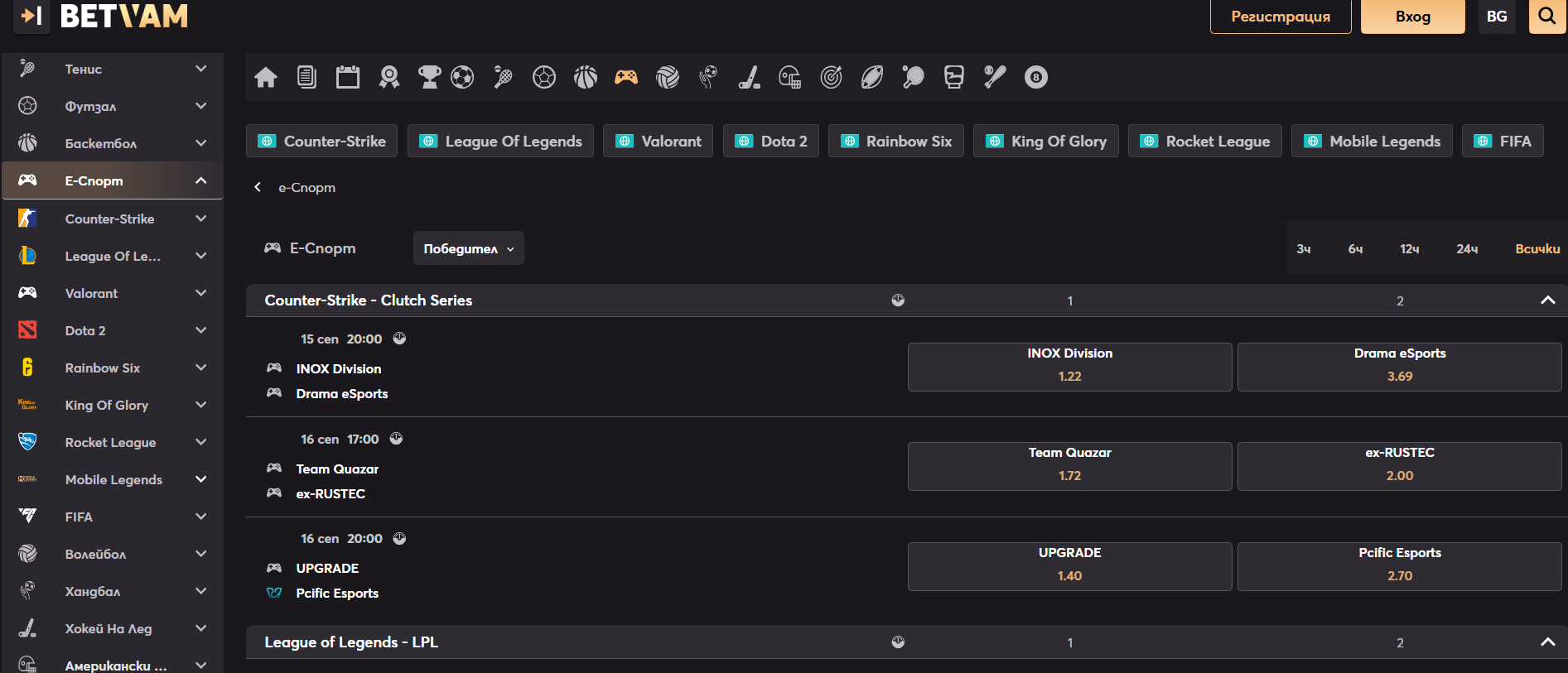Select the volleyball icon in top toolbar
Screen dimensions: 1568x673
coord(668,78)
